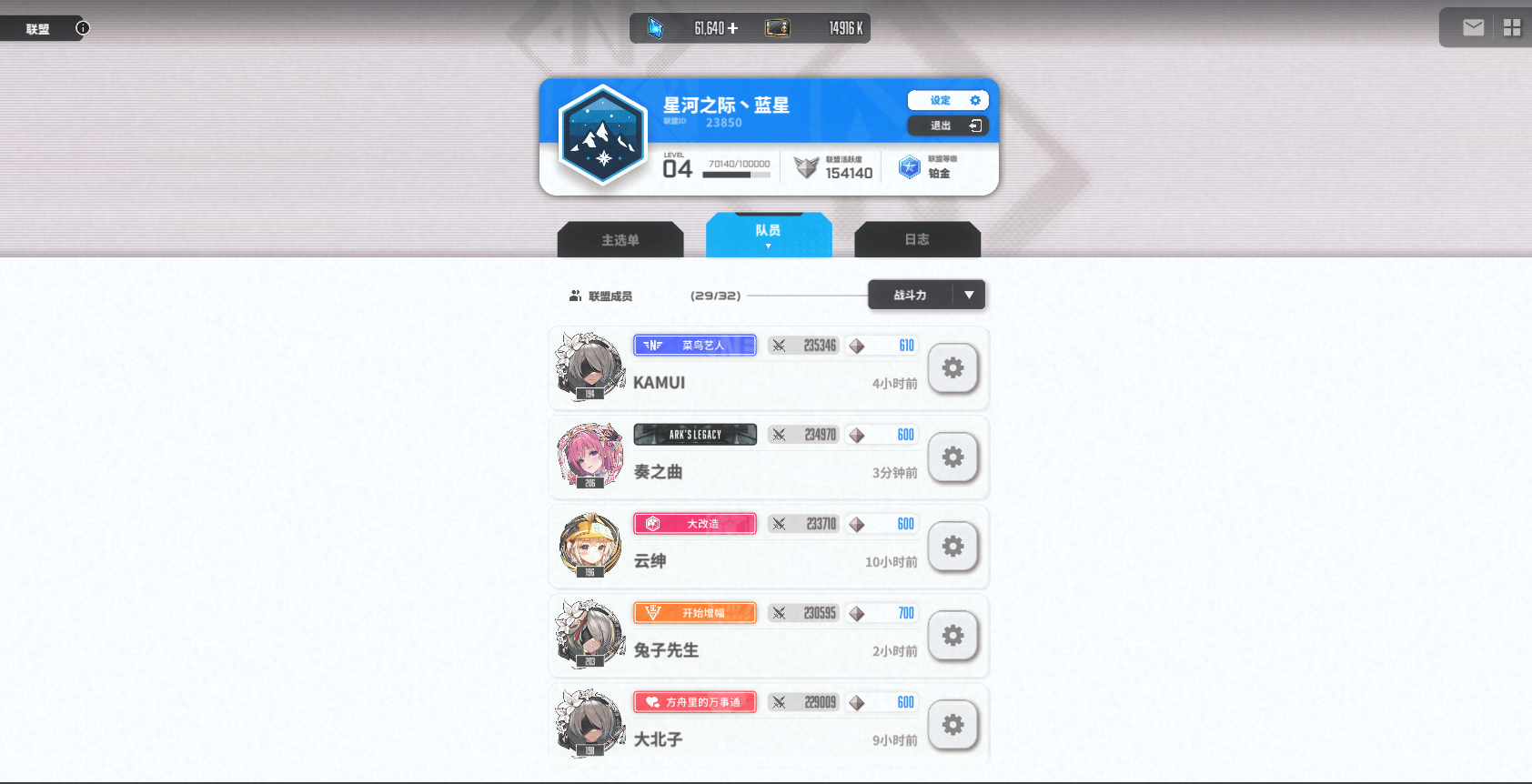The height and width of the screenshot is (784, 1532).
Task: Open gear settings for member 奏之曲
Action: pyautogui.click(x=952, y=457)
